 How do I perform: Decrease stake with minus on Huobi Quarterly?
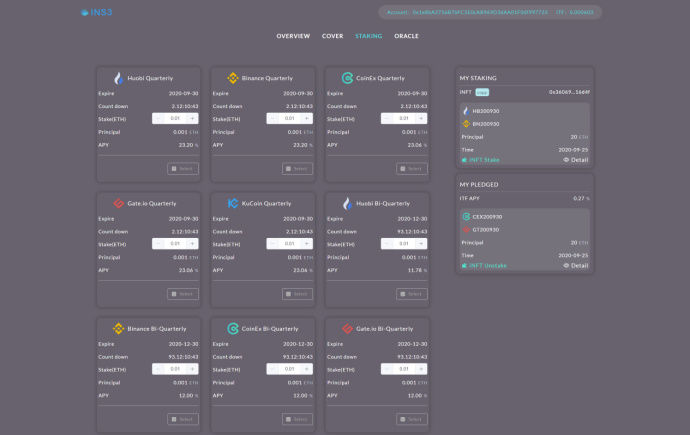click(158, 118)
